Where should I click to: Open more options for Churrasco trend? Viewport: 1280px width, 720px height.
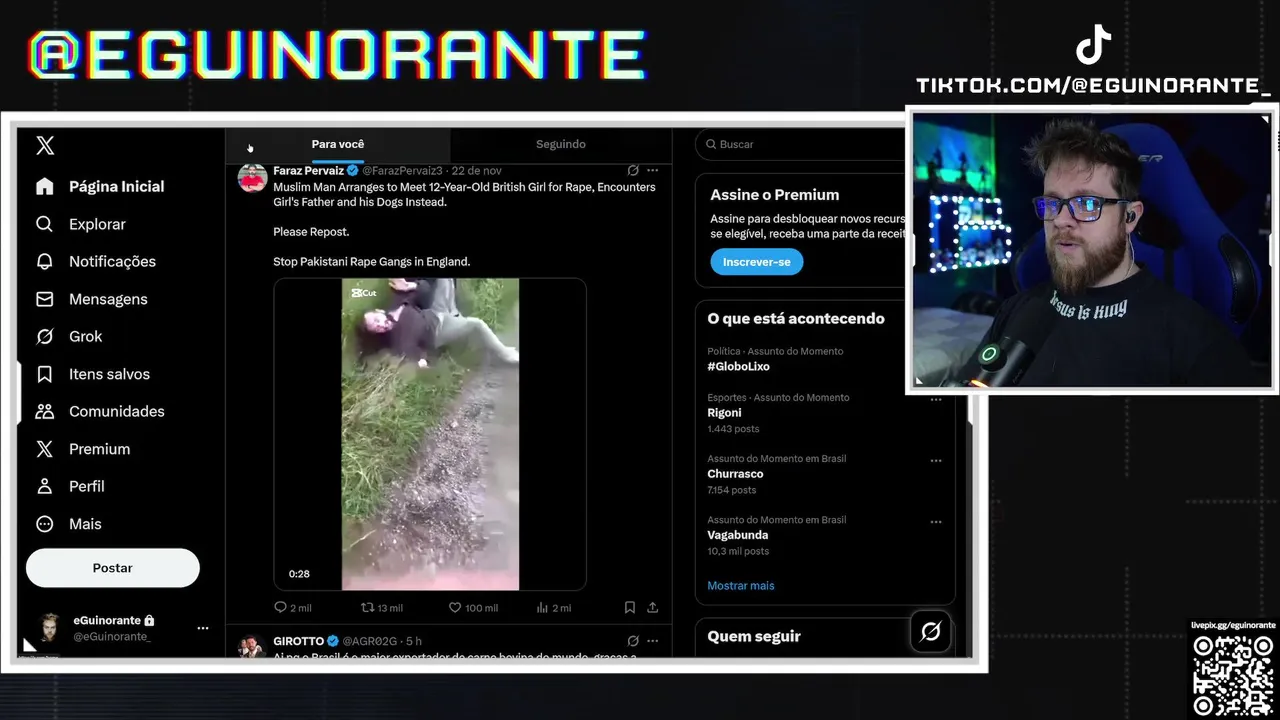(936, 461)
